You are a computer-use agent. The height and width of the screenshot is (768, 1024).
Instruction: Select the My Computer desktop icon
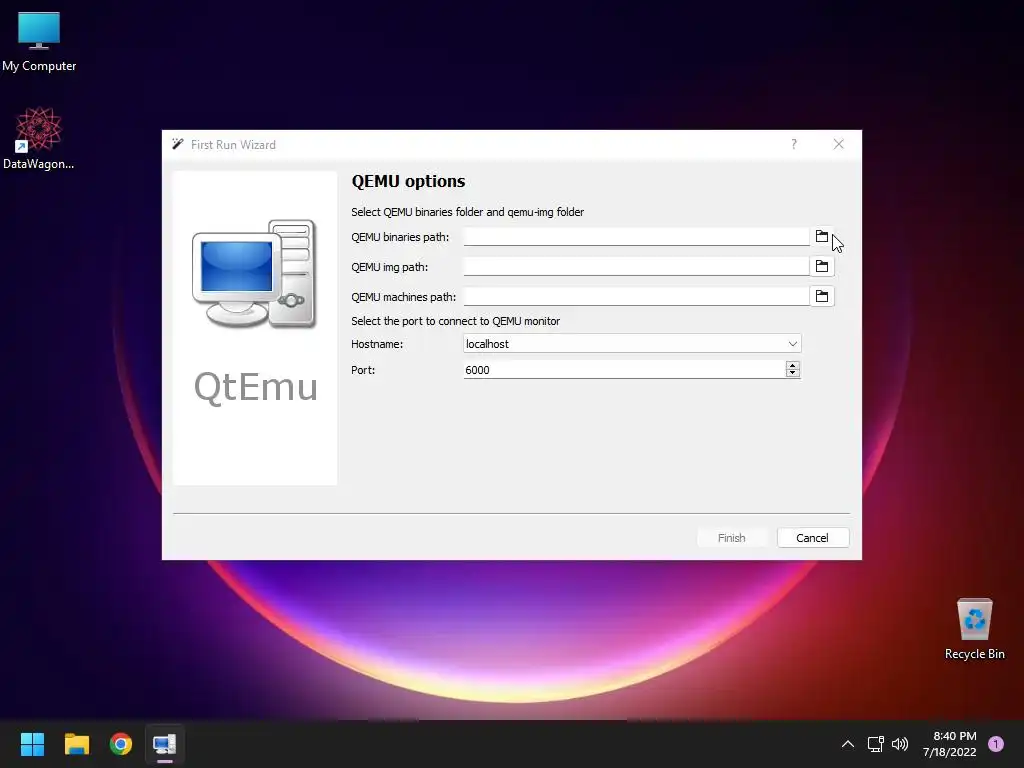click(x=39, y=41)
